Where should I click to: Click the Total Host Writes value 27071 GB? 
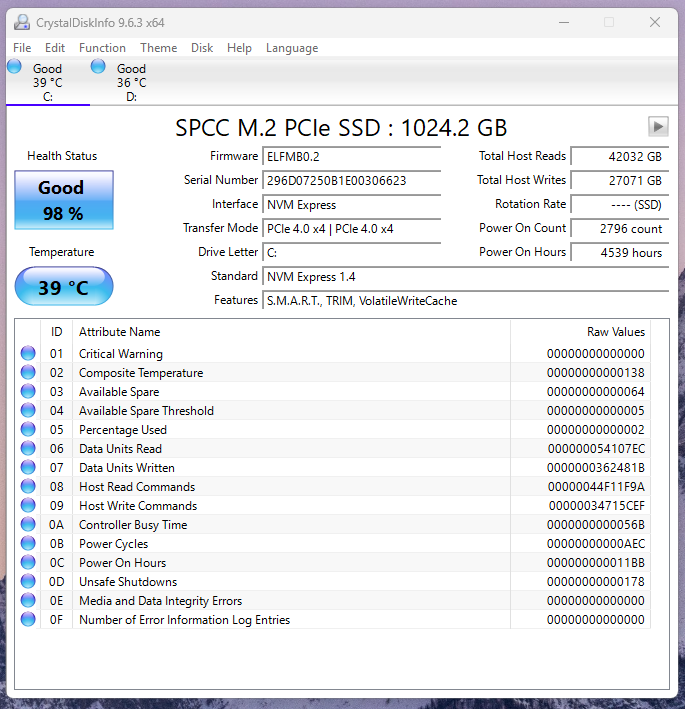pyautogui.click(x=619, y=180)
